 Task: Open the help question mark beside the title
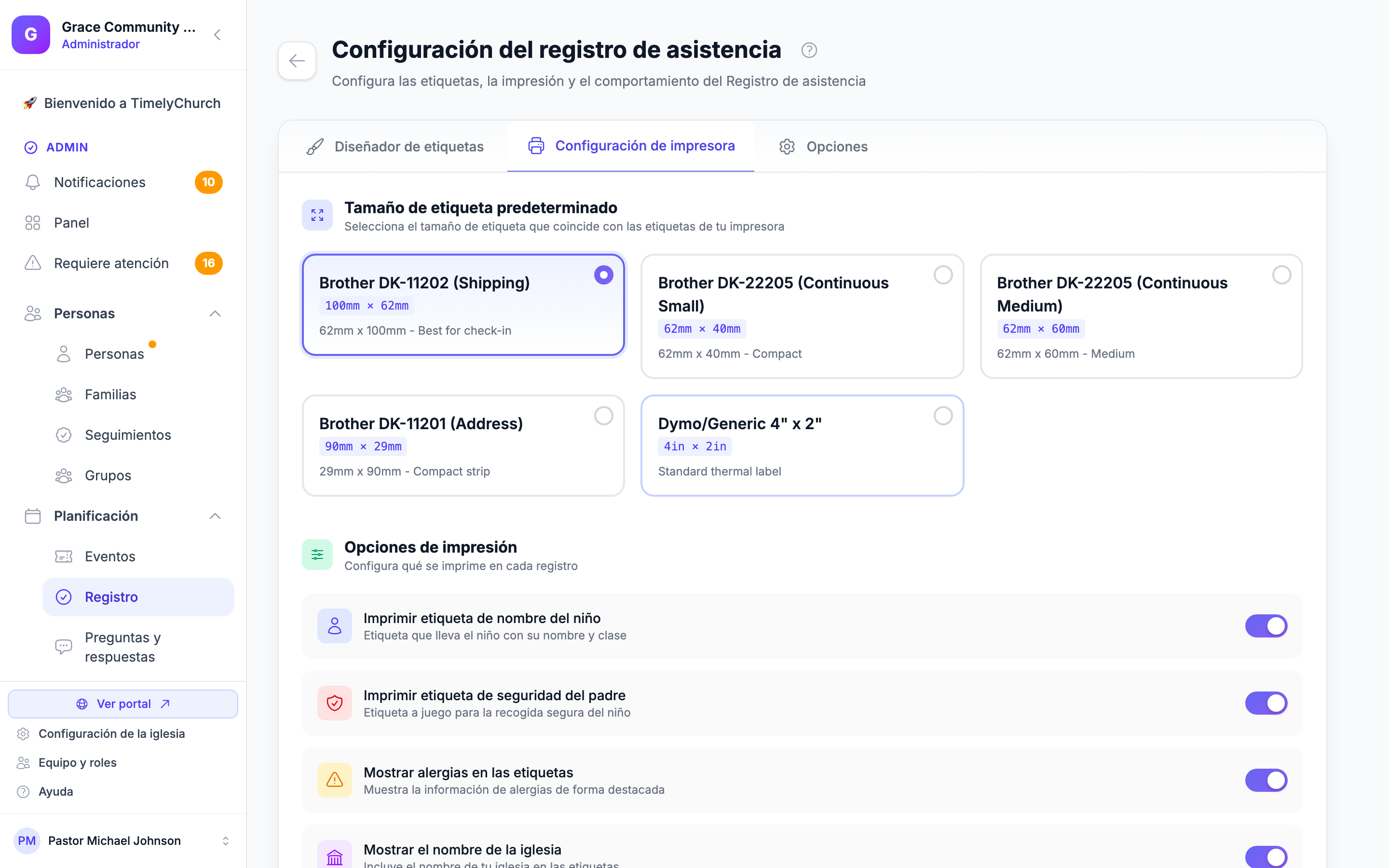click(809, 51)
